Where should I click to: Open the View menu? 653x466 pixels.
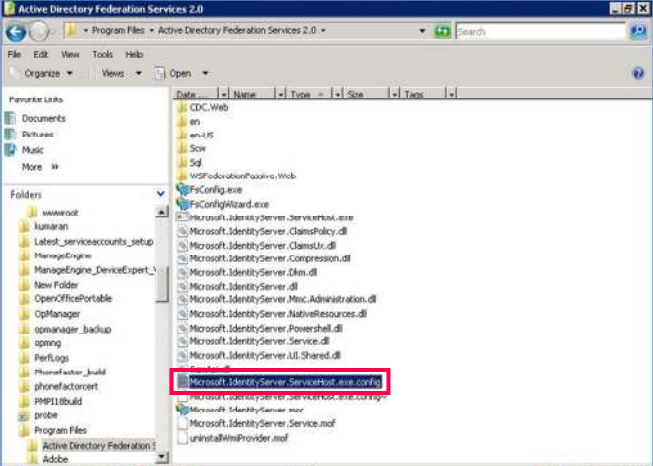(x=70, y=55)
